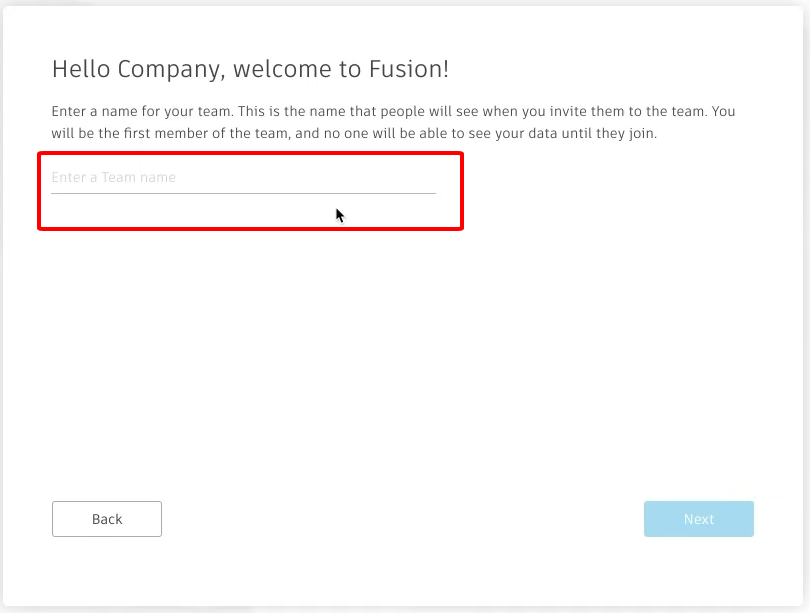This screenshot has width=810, height=613.
Task: Focus the team name text box placeholder
Action: coord(114,178)
